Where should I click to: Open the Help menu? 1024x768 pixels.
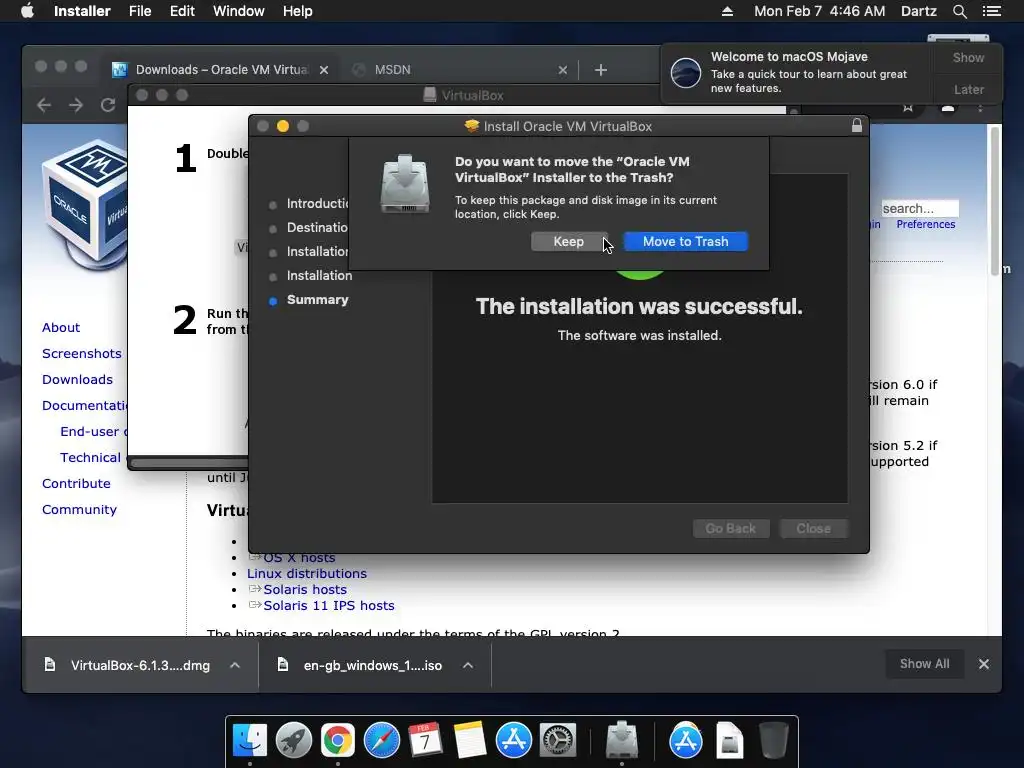click(x=297, y=11)
